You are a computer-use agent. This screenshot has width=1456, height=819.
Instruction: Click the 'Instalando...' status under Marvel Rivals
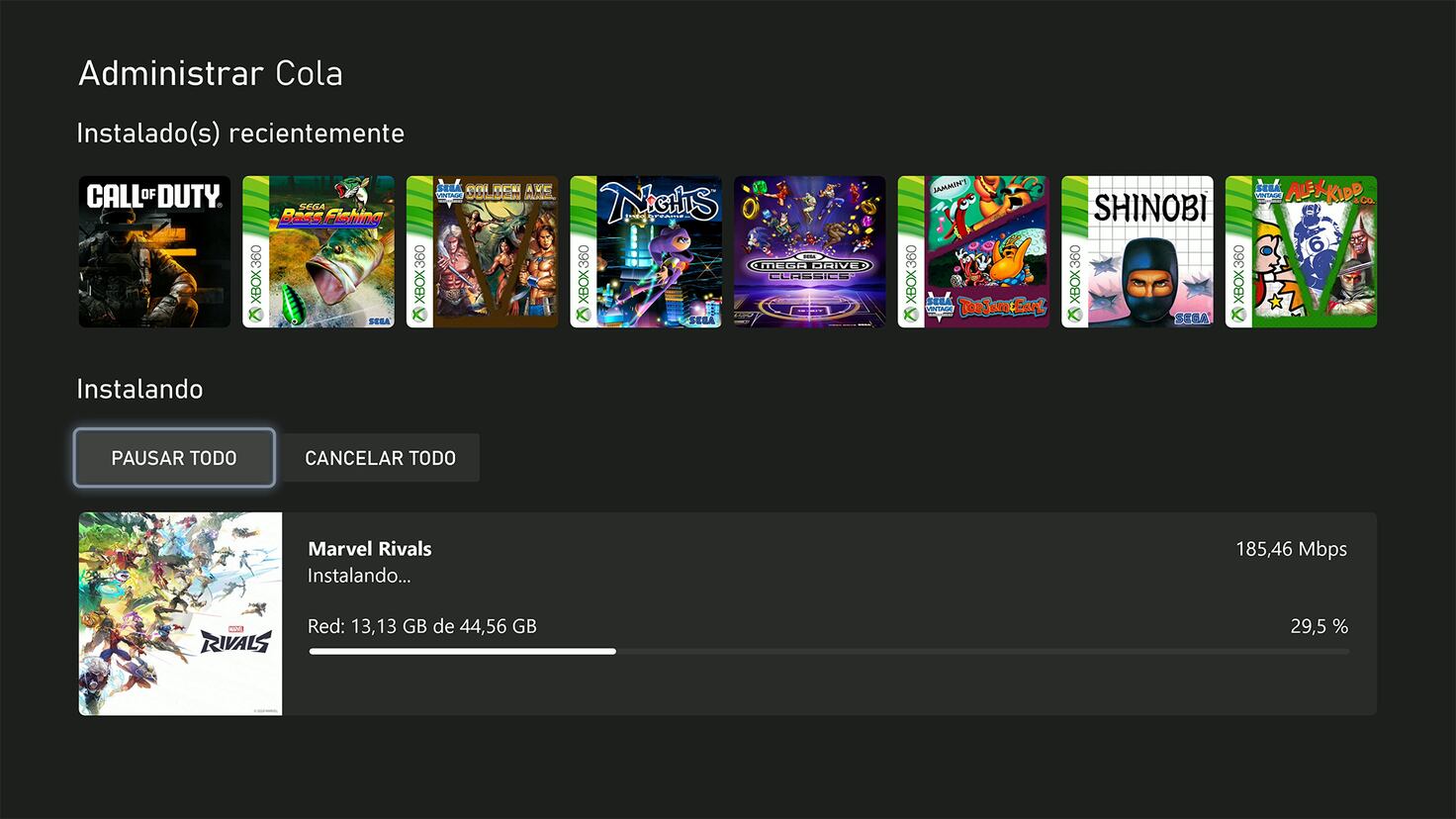click(358, 576)
